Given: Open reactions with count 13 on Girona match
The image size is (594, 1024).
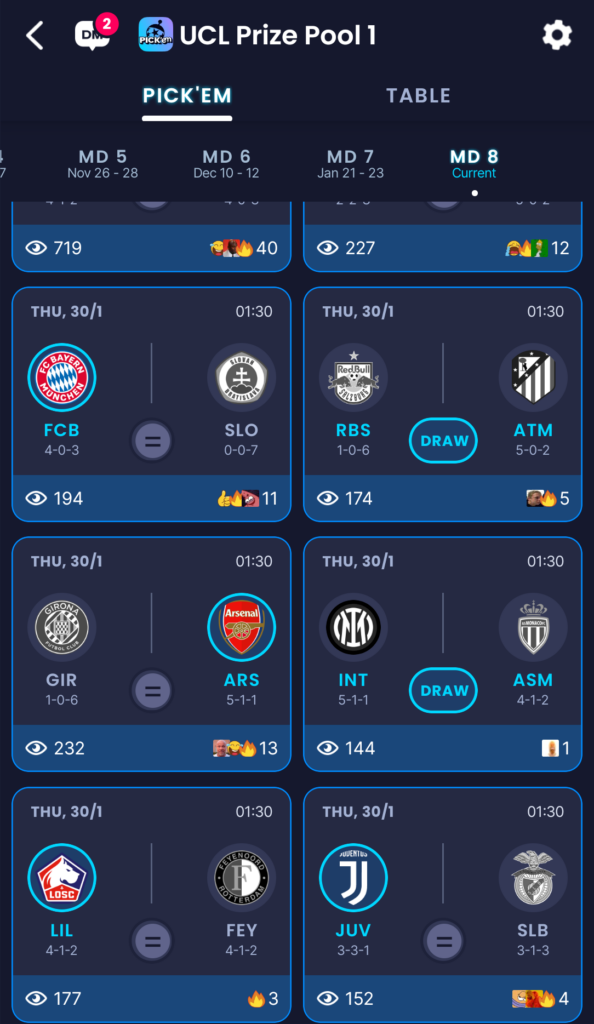Looking at the screenshot, I should coord(245,748).
